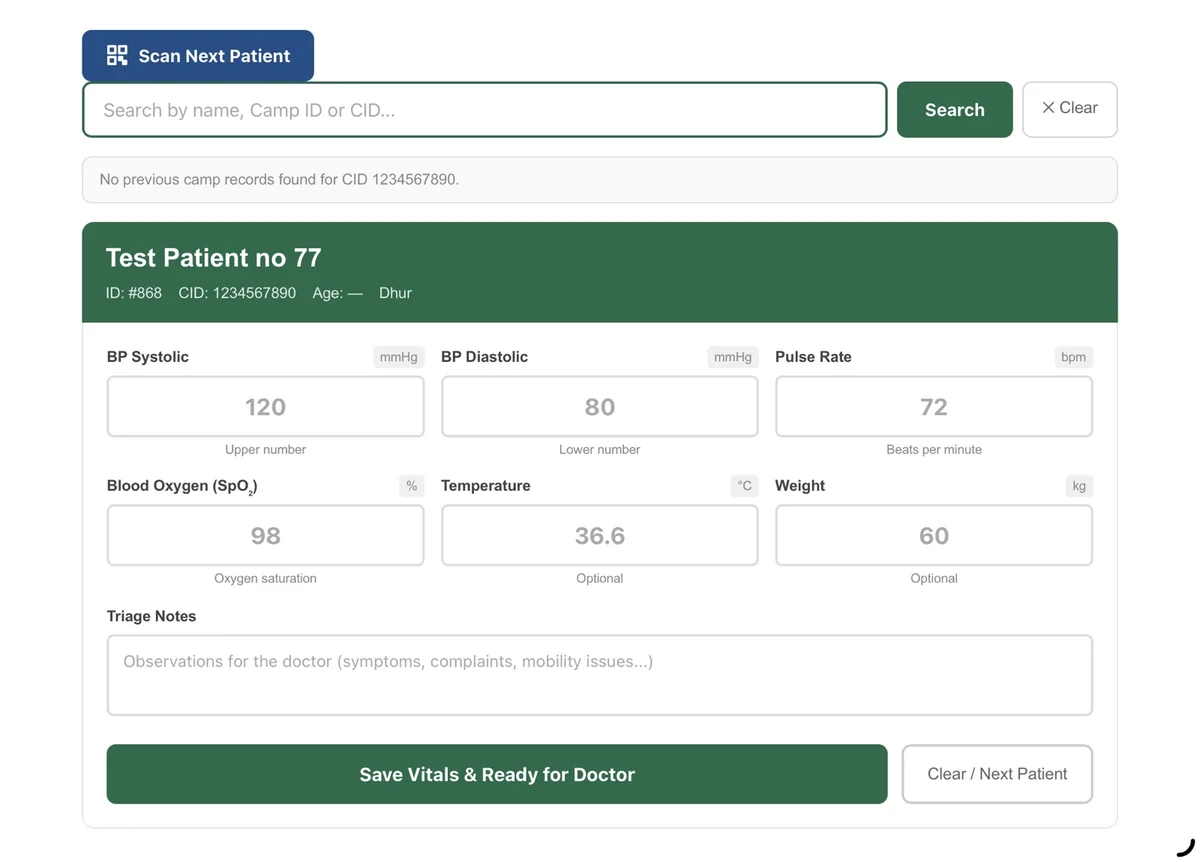Click the Triage Notes text area

tap(599, 675)
